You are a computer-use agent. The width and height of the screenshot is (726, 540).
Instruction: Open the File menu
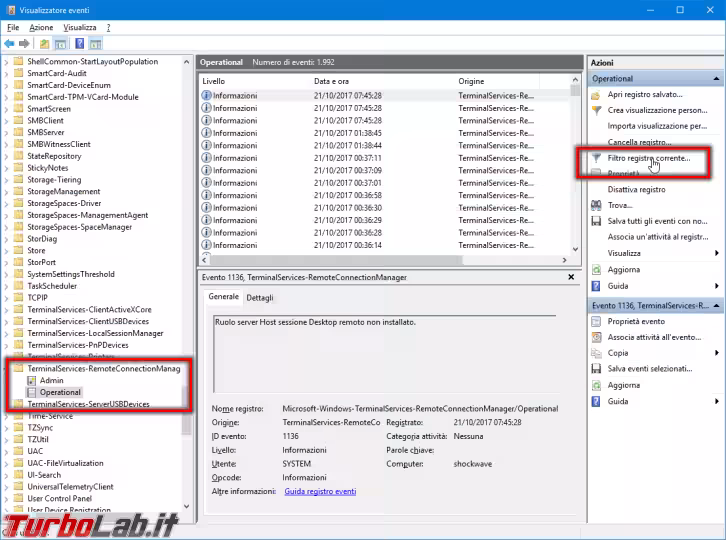point(13,27)
